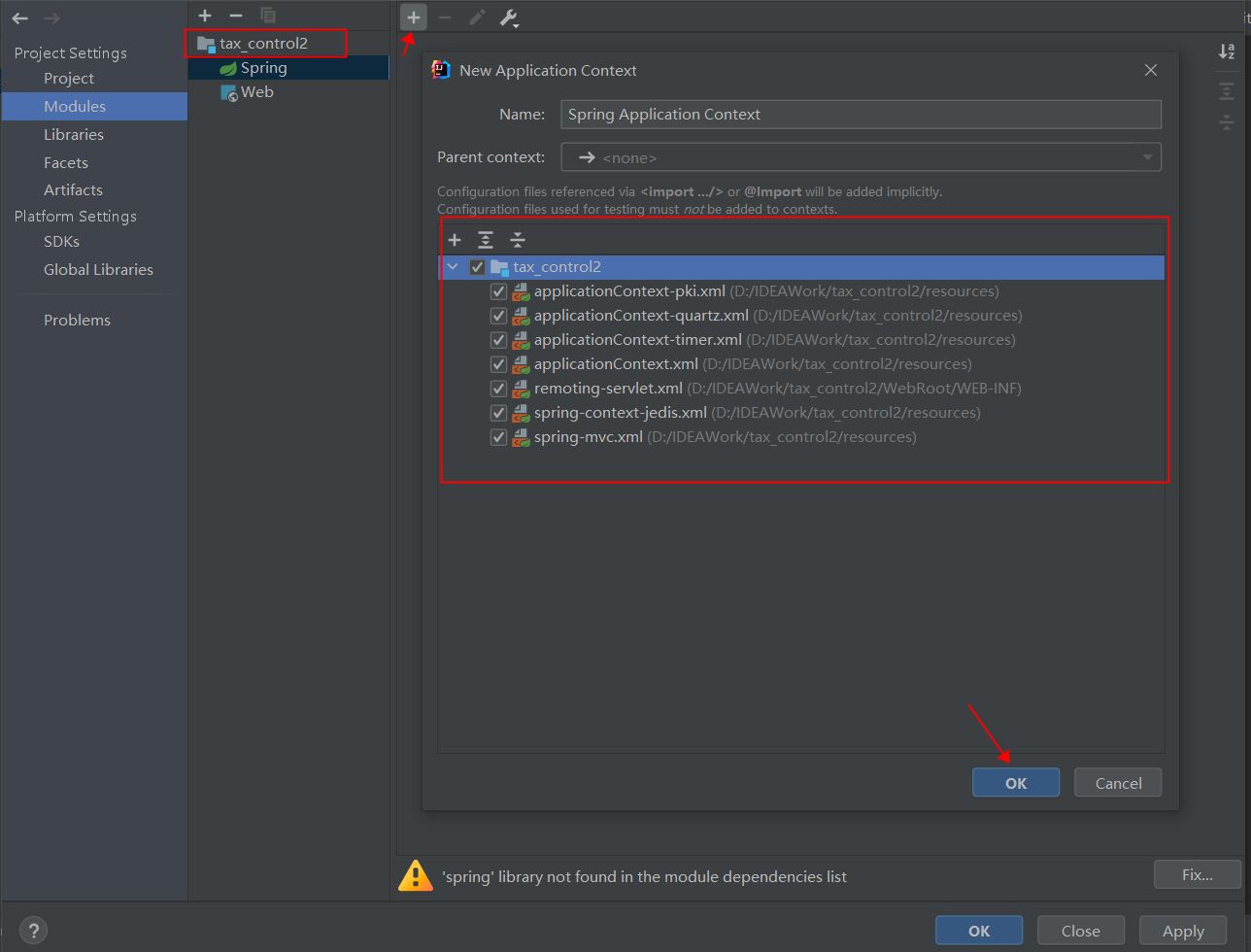This screenshot has height=952, width=1251.
Task: Uncheck applicationContext-timer.xml checkbox
Action: [498, 340]
